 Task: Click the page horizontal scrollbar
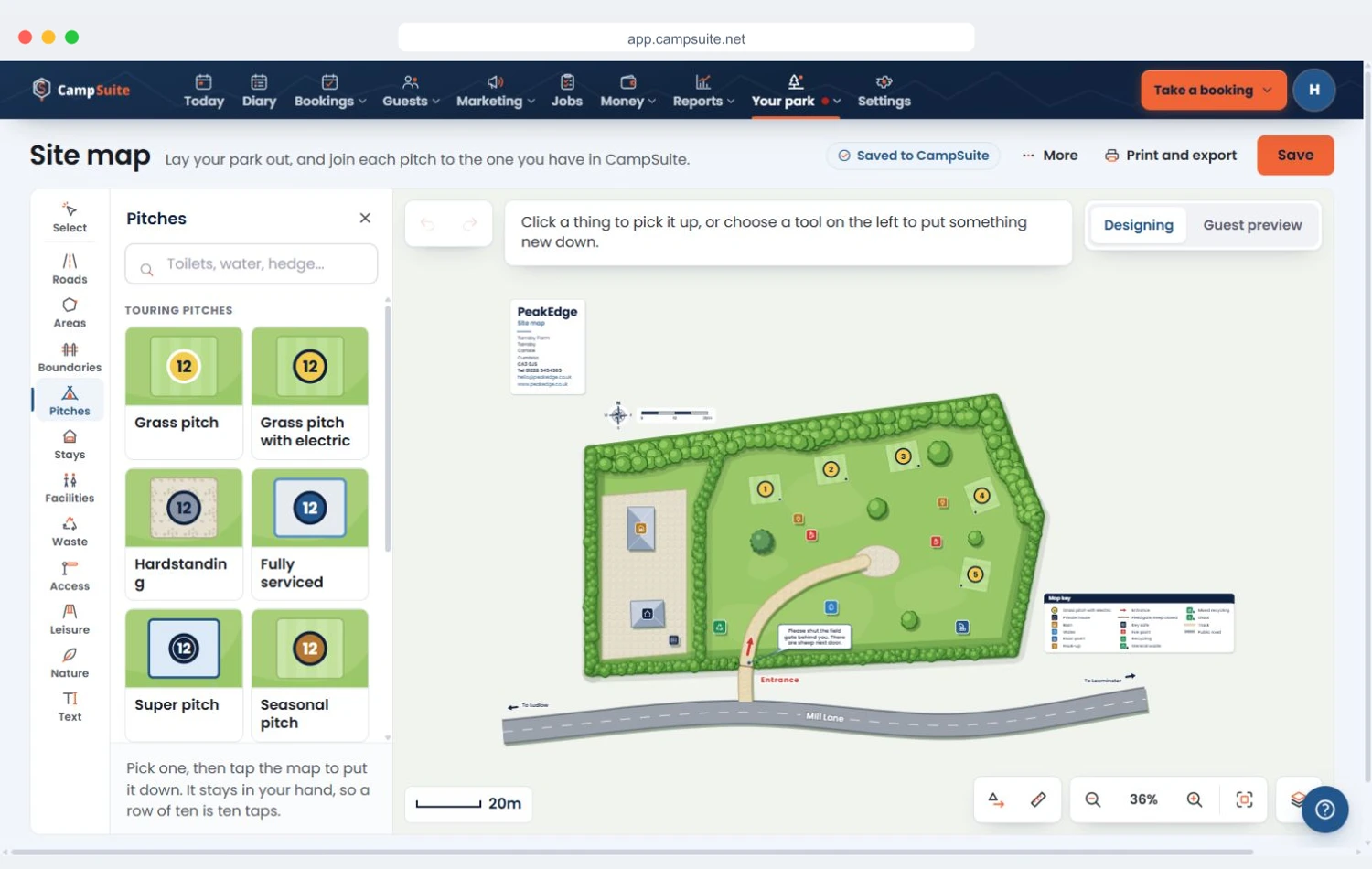[632, 852]
